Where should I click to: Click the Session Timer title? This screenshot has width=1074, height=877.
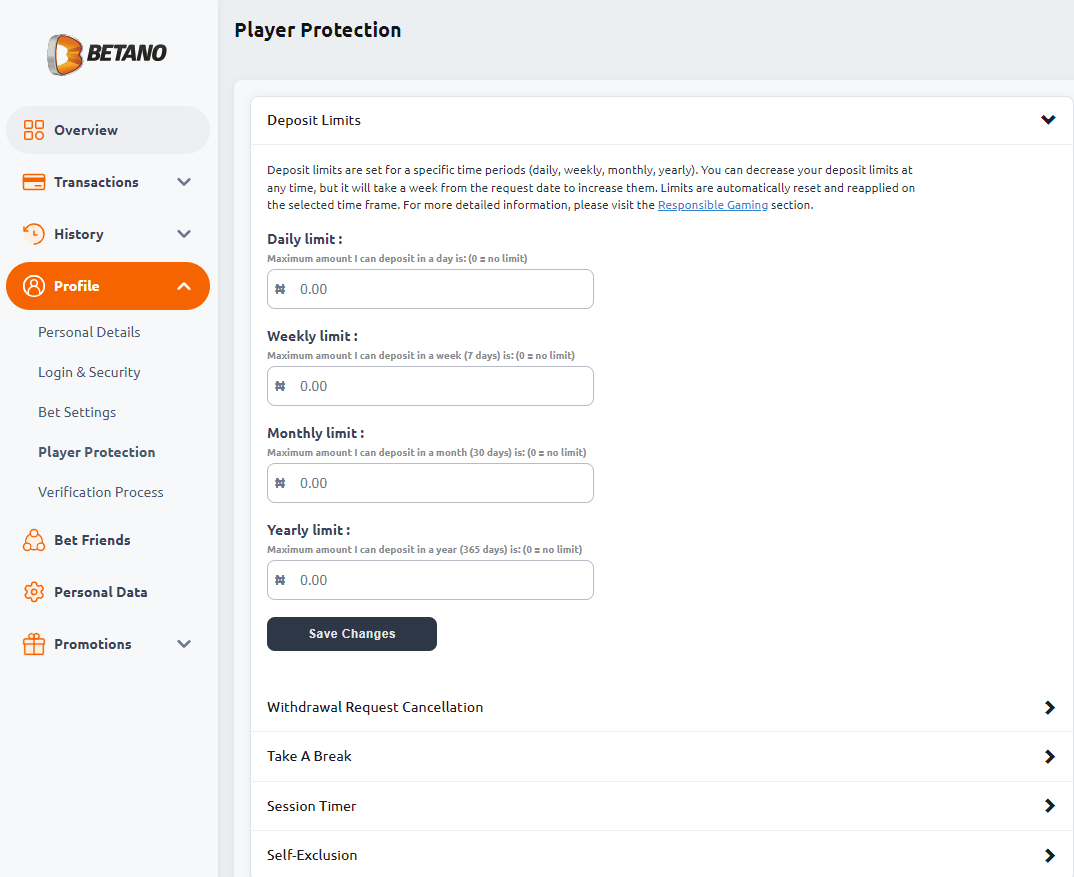point(312,806)
